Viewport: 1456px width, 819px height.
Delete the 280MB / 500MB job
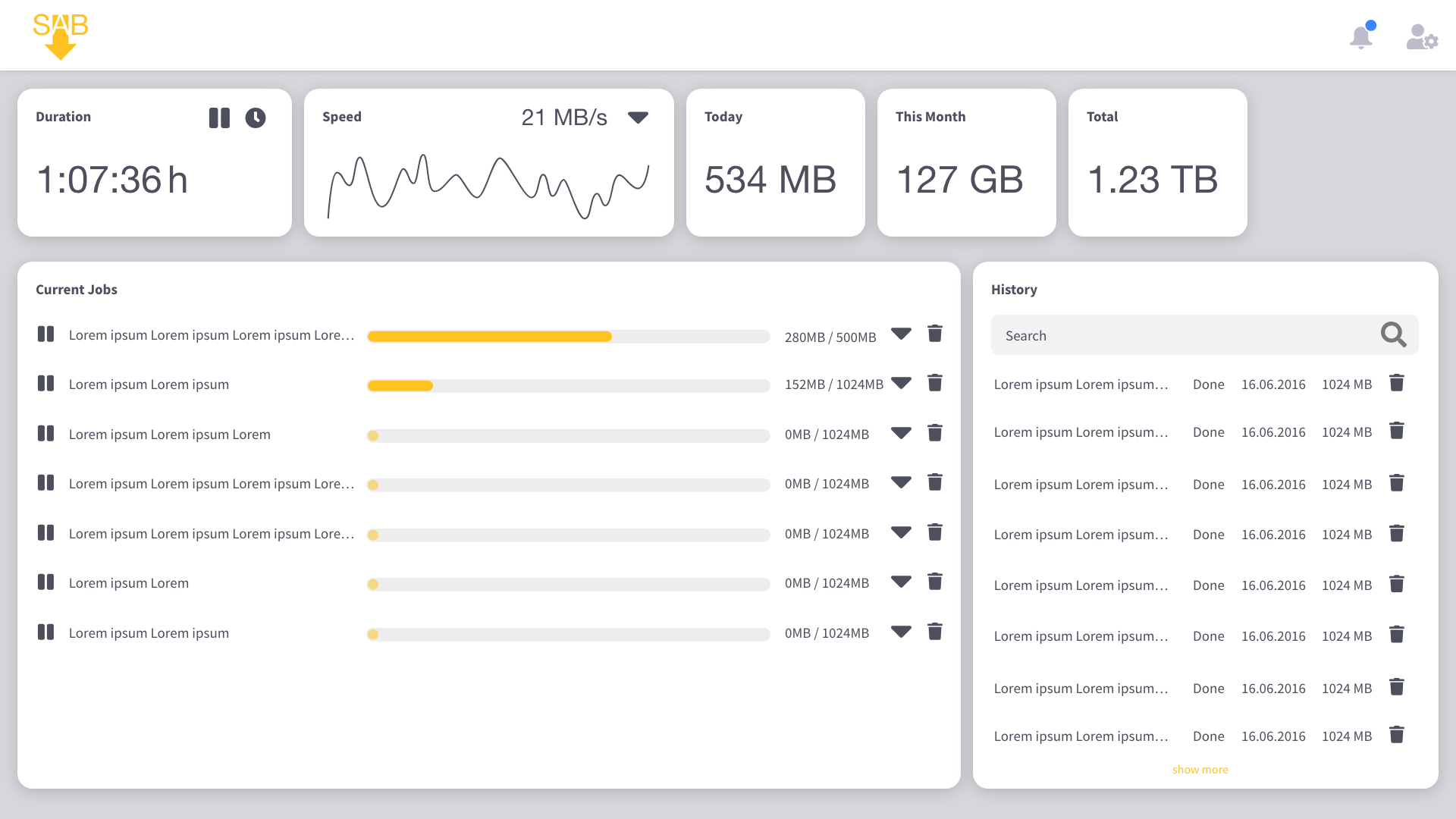935,333
